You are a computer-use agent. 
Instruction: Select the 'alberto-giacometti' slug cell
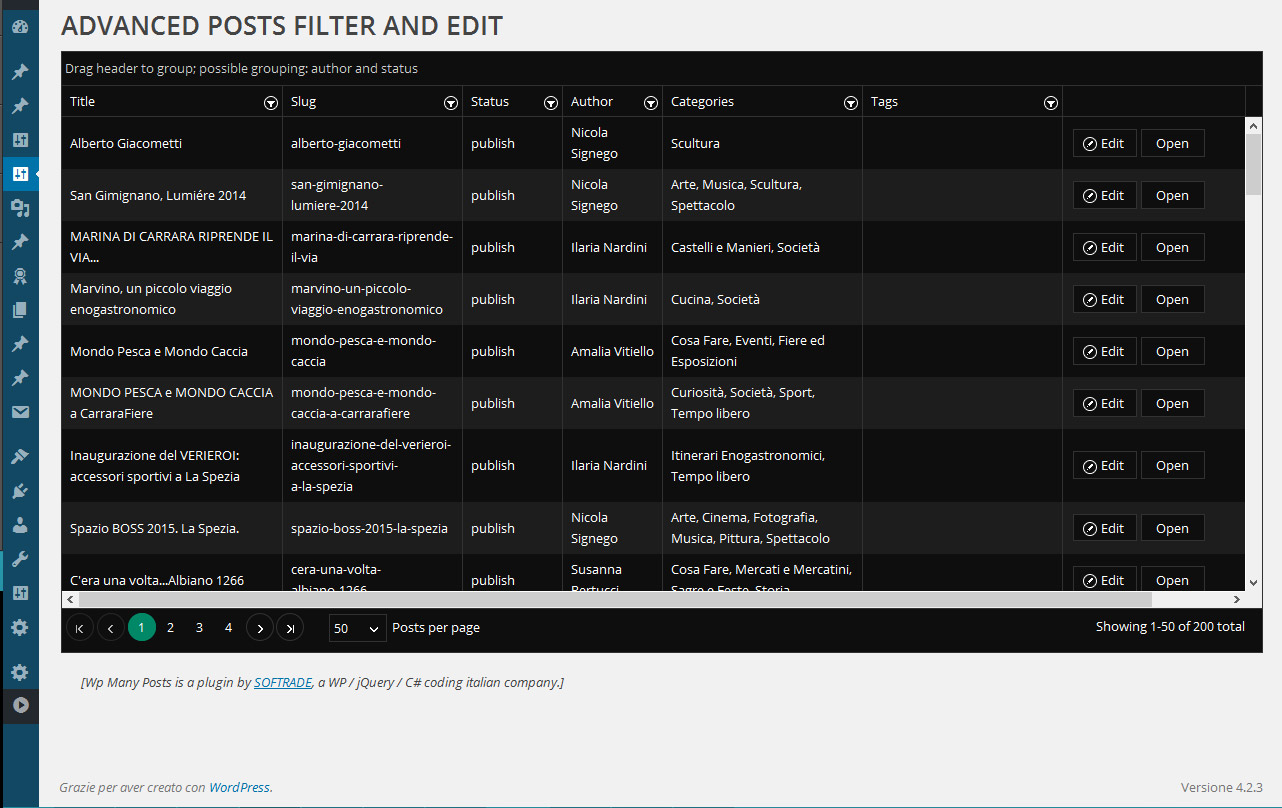coord(372,143)
